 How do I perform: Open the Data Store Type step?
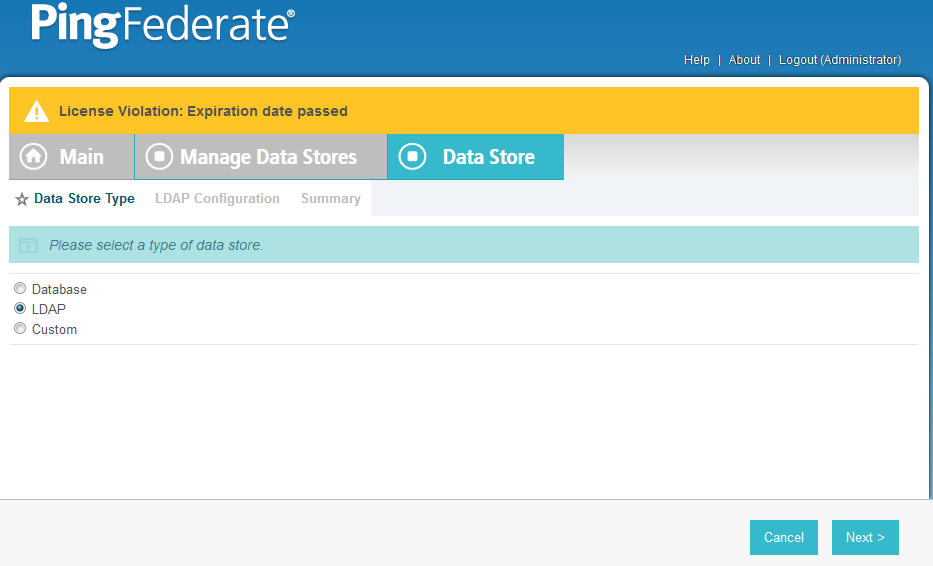(x=84, y=199)
